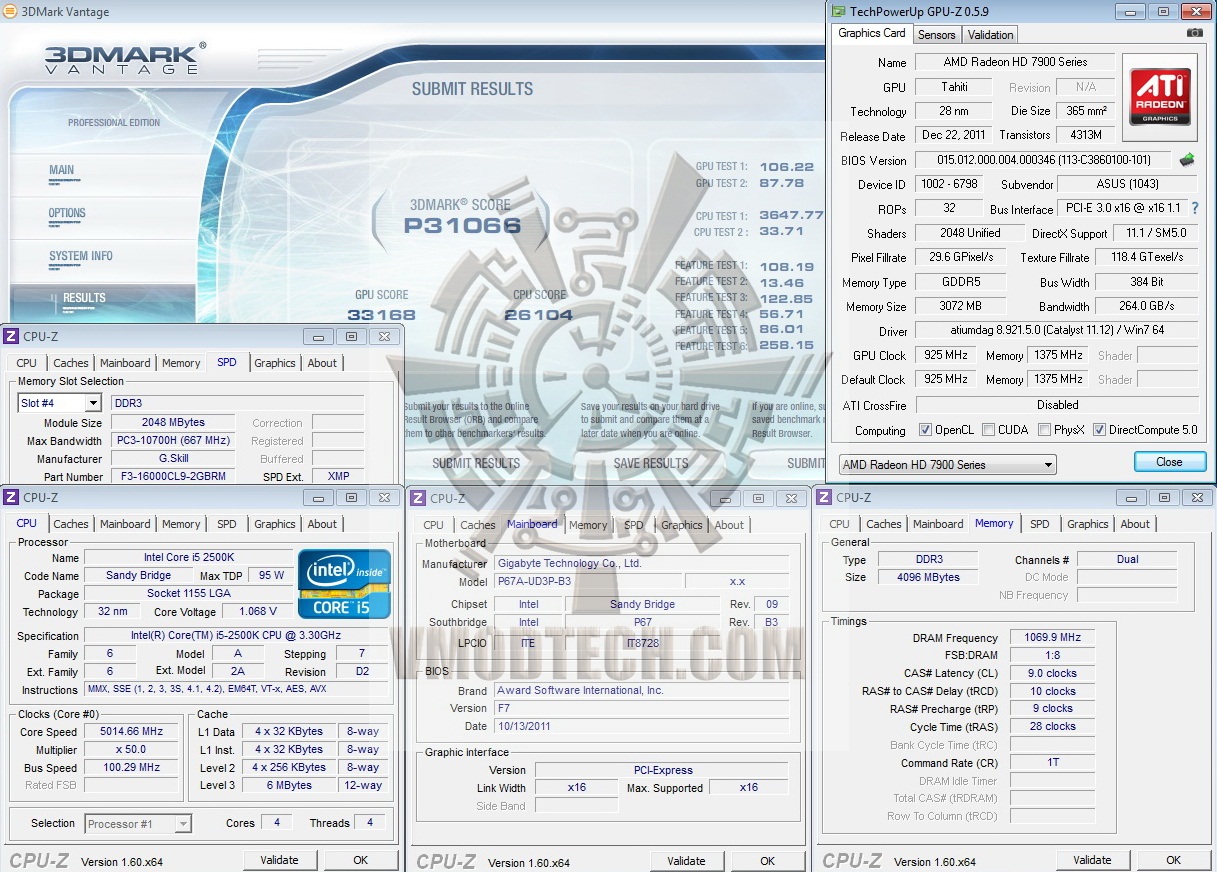Select the Graphics Card tab in GPU-Z
Viewport: 1217px width, 872px height.
click(872, 33)
